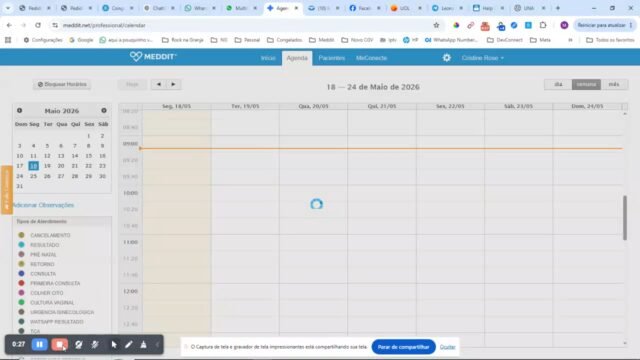Click the Sáb, 23/05 column header
Viewport: 640px width, 360px height.
[518, 106]
